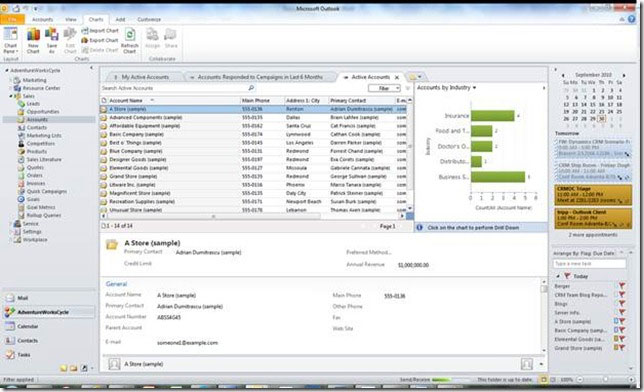Open the My Active Accounts view tab

point(145,77)
